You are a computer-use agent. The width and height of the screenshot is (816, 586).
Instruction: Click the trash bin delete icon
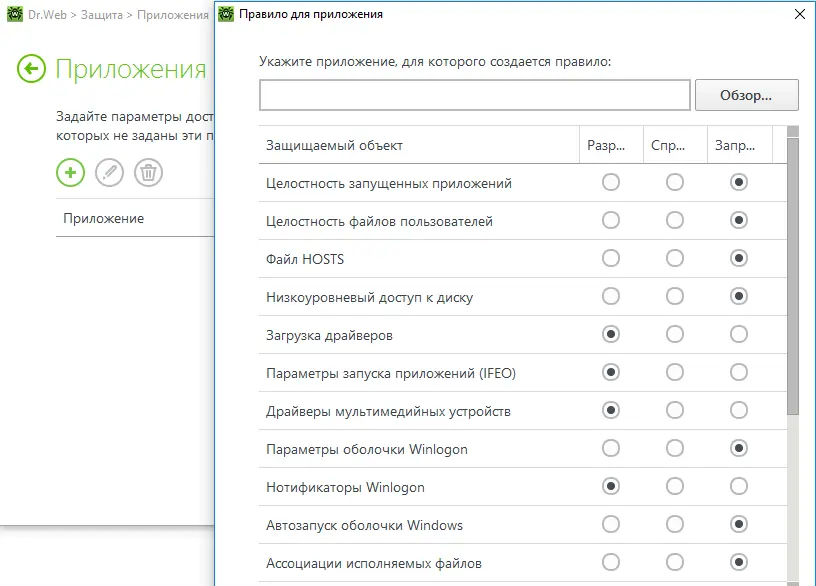tap(148, 172)
